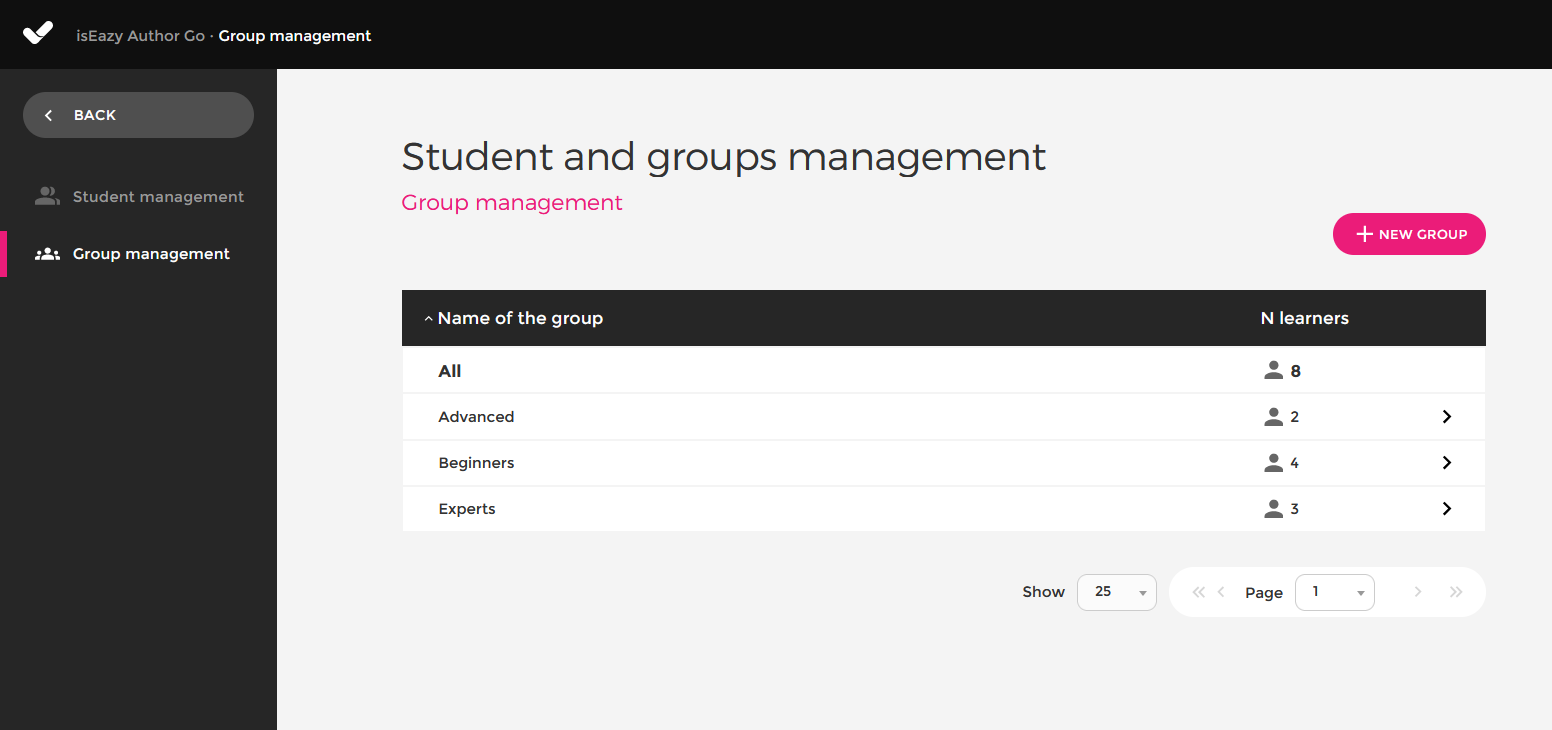
Task: Select the Advanced group name
Action: [476, 417]
